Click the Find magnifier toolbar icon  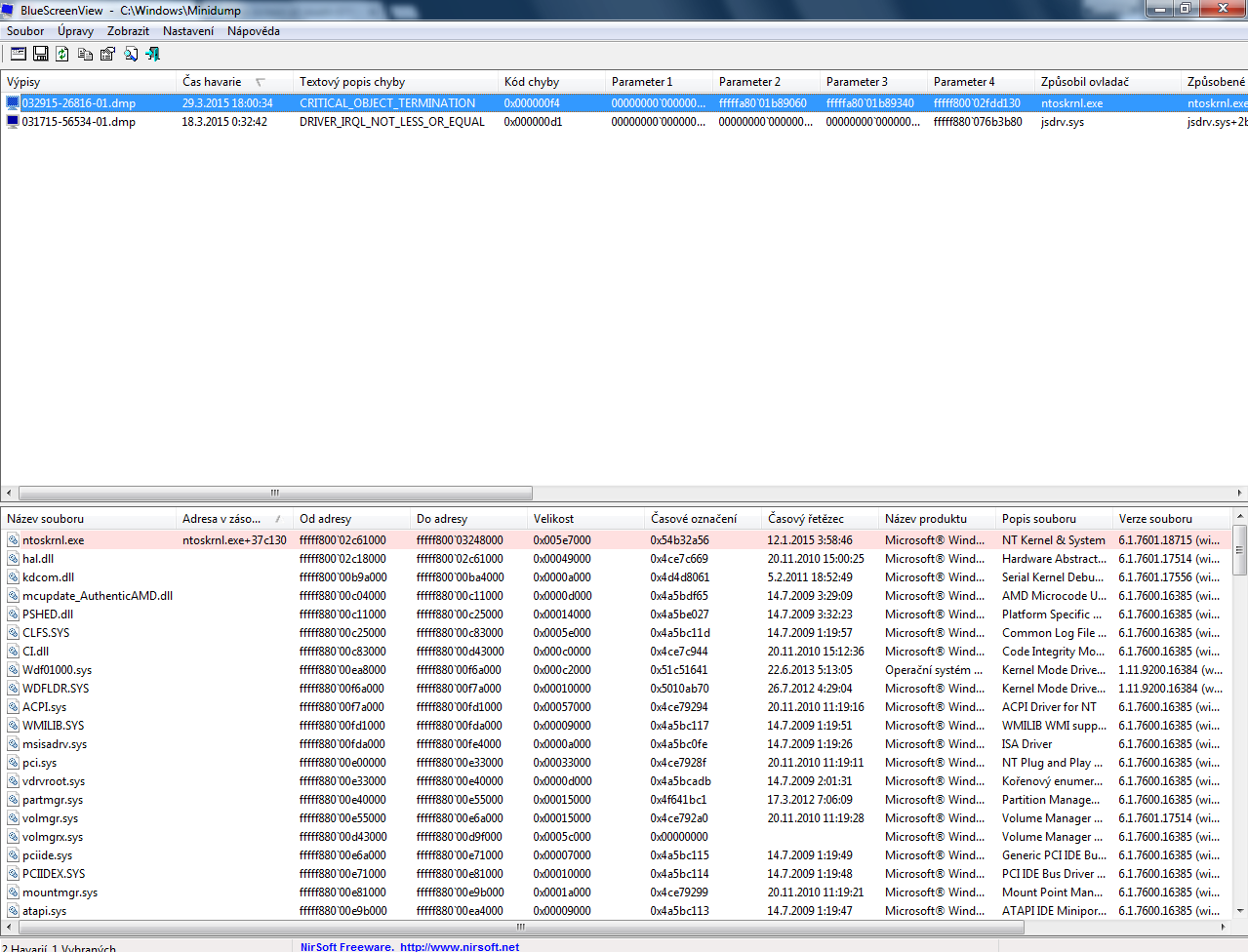(x=131, y=54)
